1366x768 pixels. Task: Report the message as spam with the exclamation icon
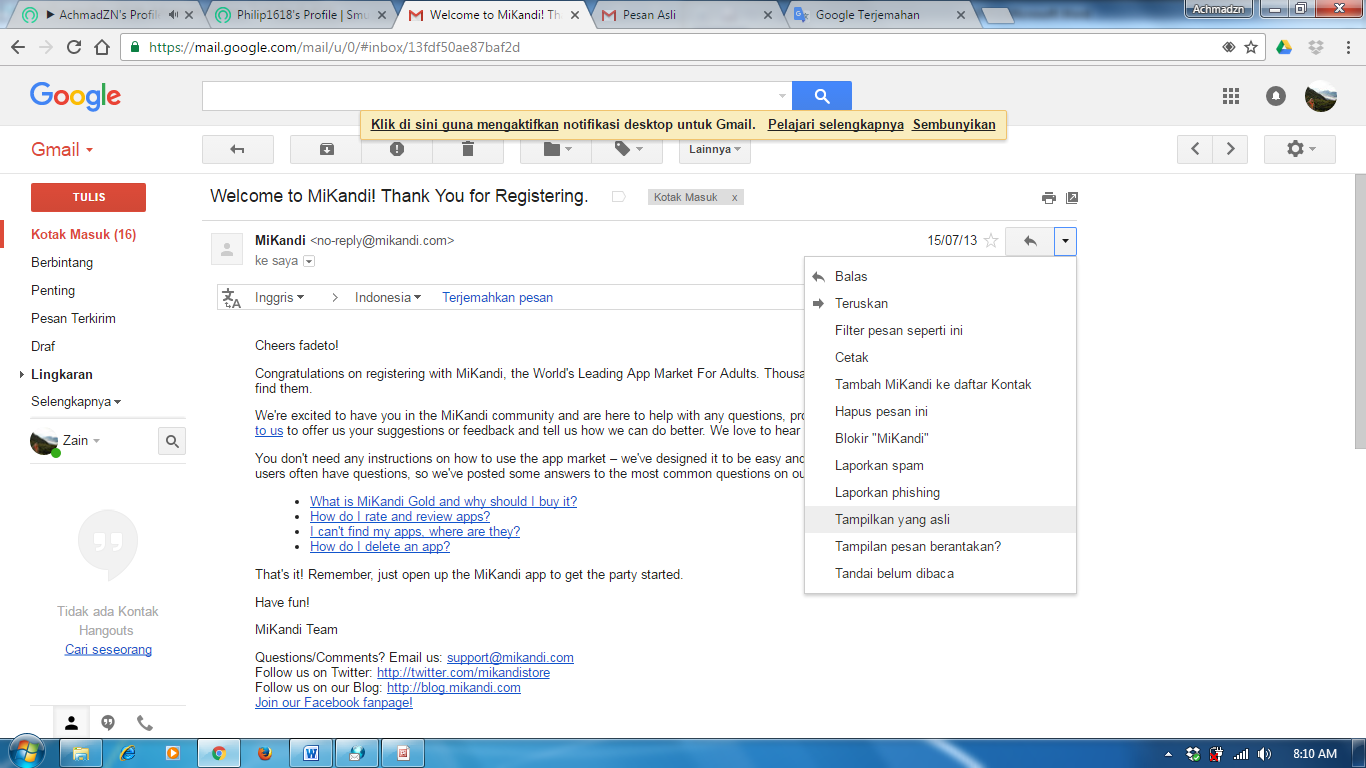point(396,149)
